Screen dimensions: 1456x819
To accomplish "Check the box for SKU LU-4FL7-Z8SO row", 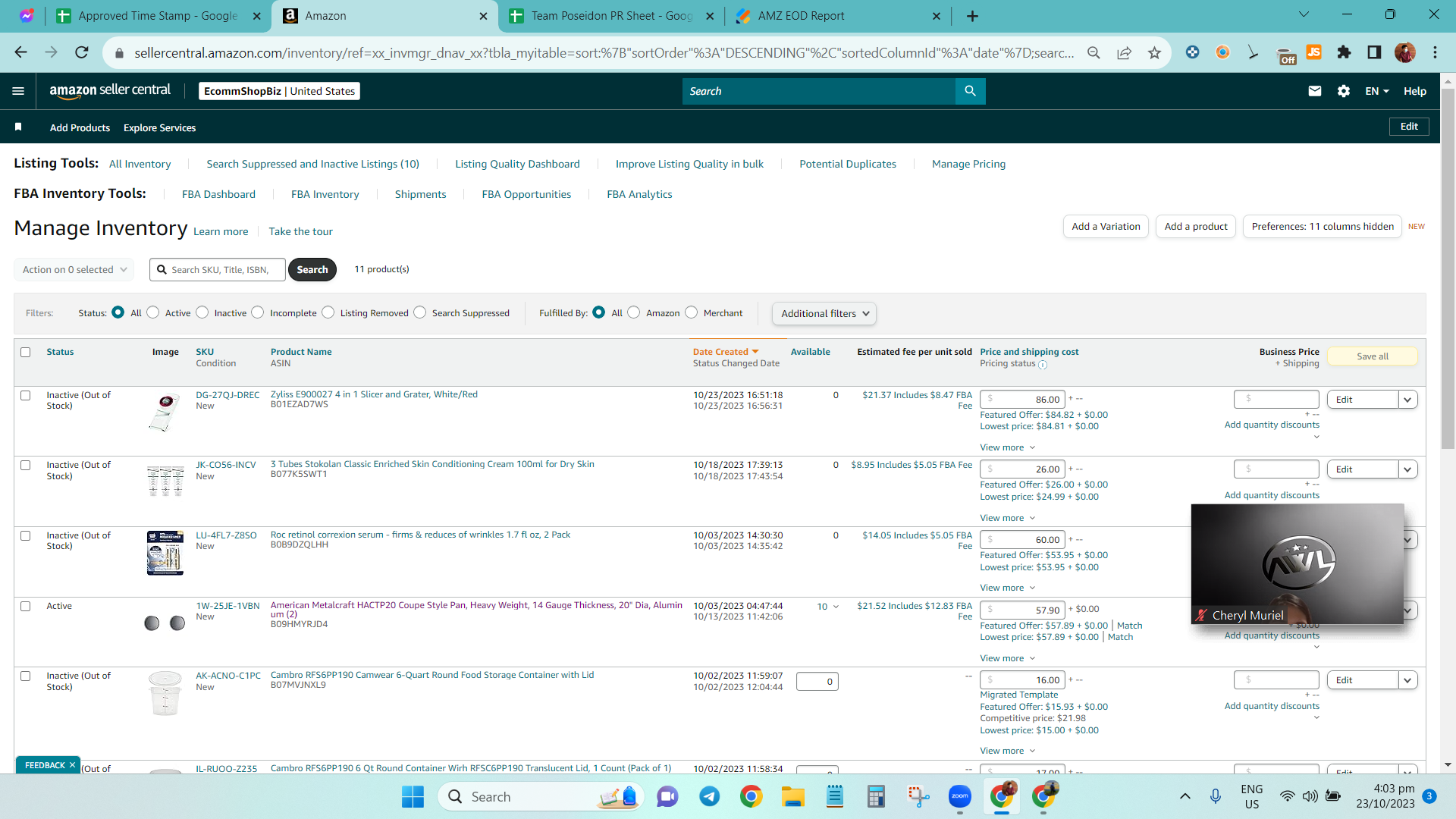I will [26, 535].
